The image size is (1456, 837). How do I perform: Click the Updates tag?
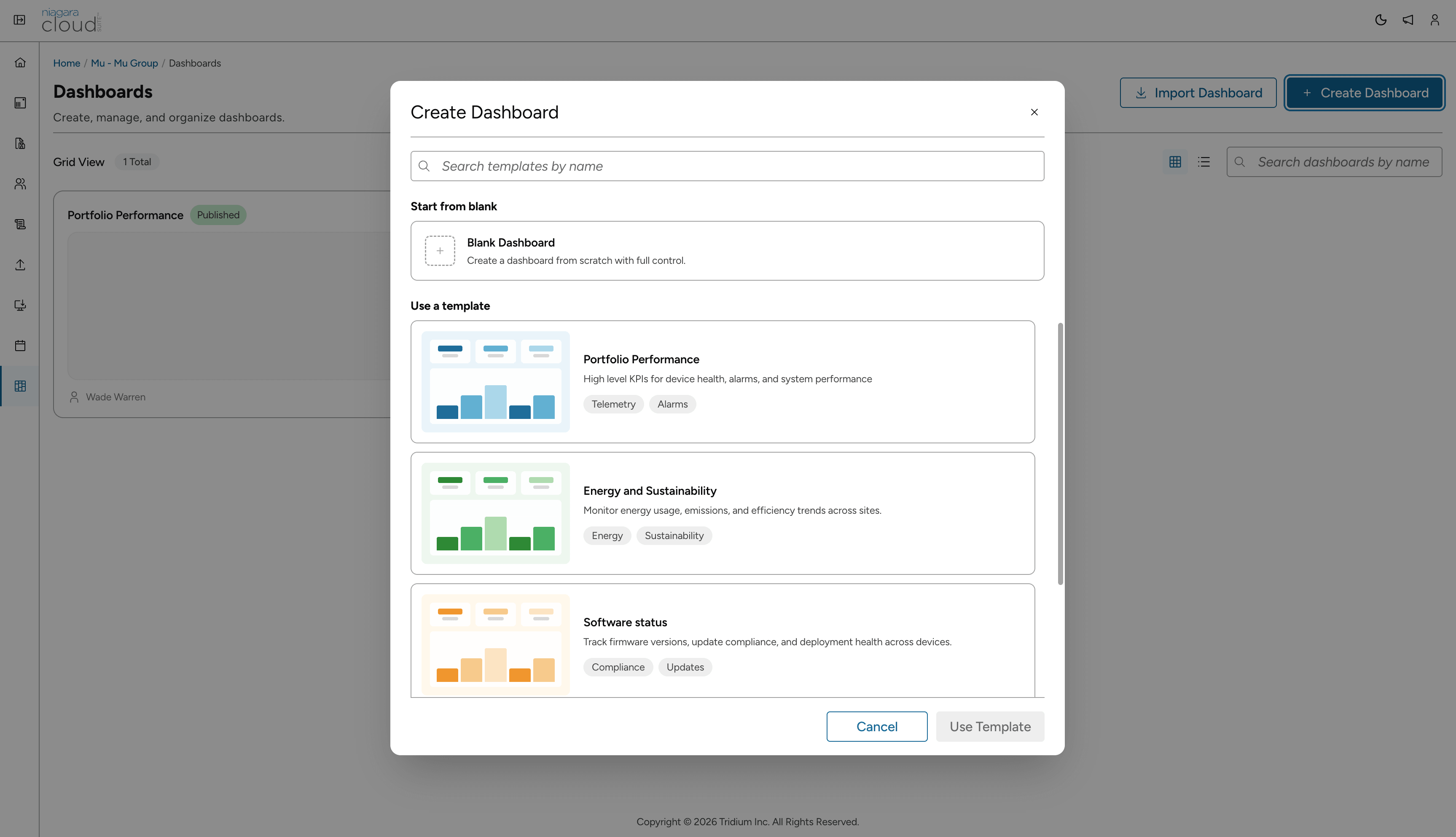point(685,668)
